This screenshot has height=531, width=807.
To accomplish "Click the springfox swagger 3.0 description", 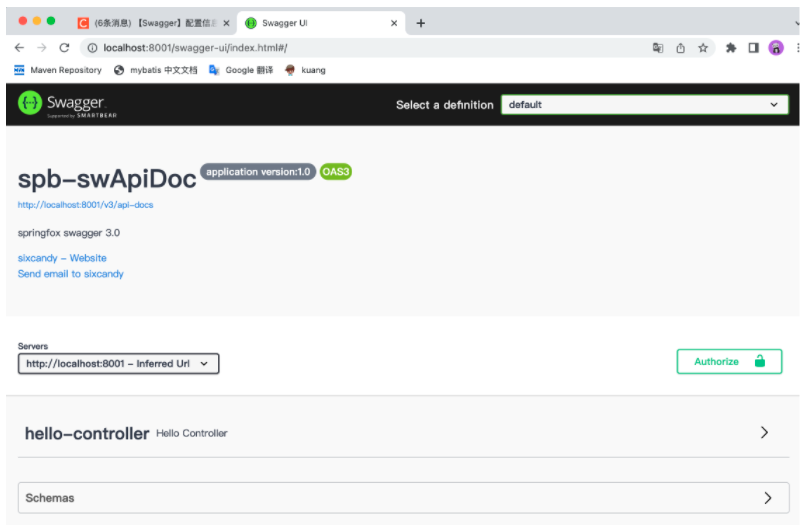I will pos(69,233).
